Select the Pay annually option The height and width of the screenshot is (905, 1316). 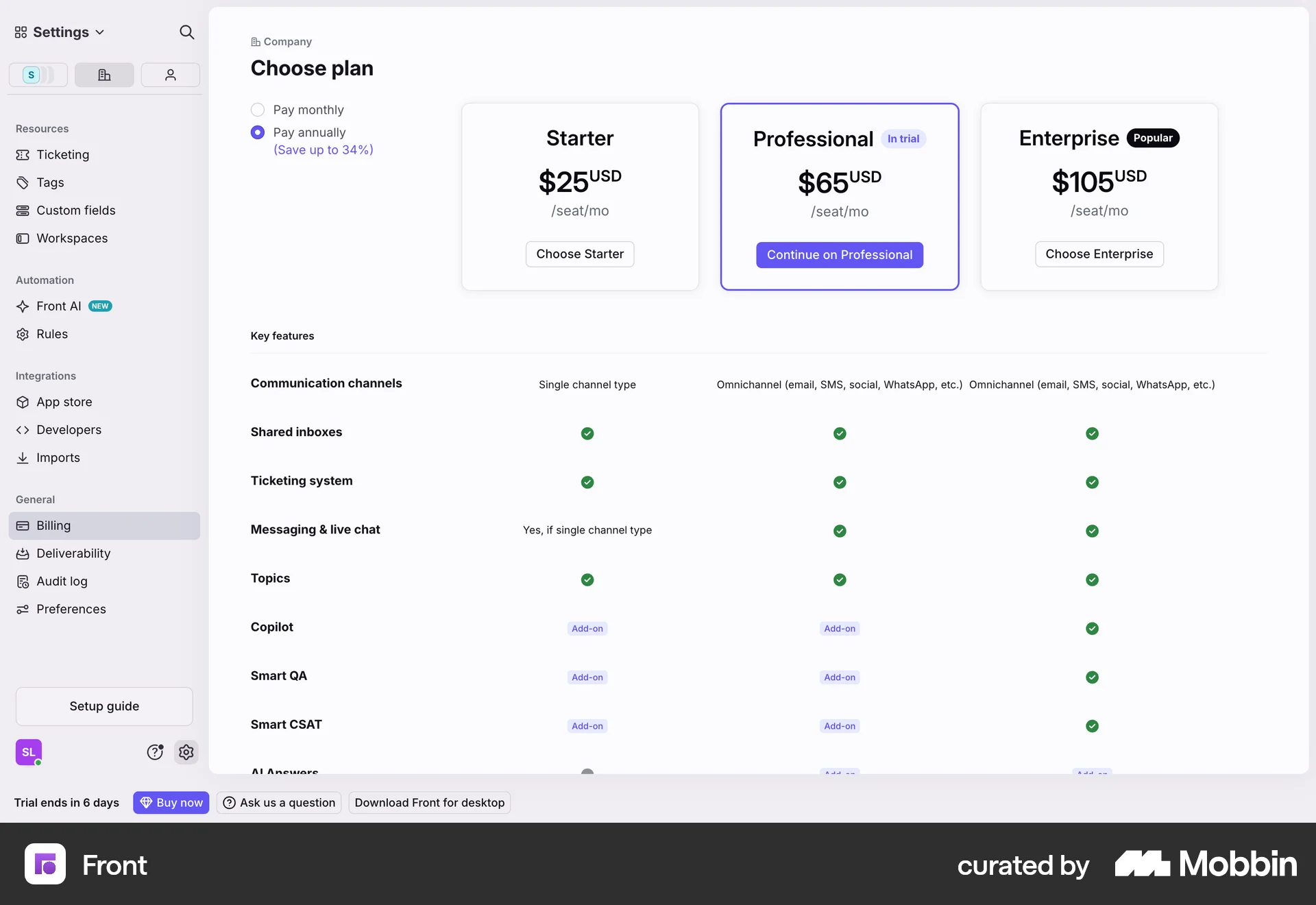pyautogui.click(x=257, y=132)
